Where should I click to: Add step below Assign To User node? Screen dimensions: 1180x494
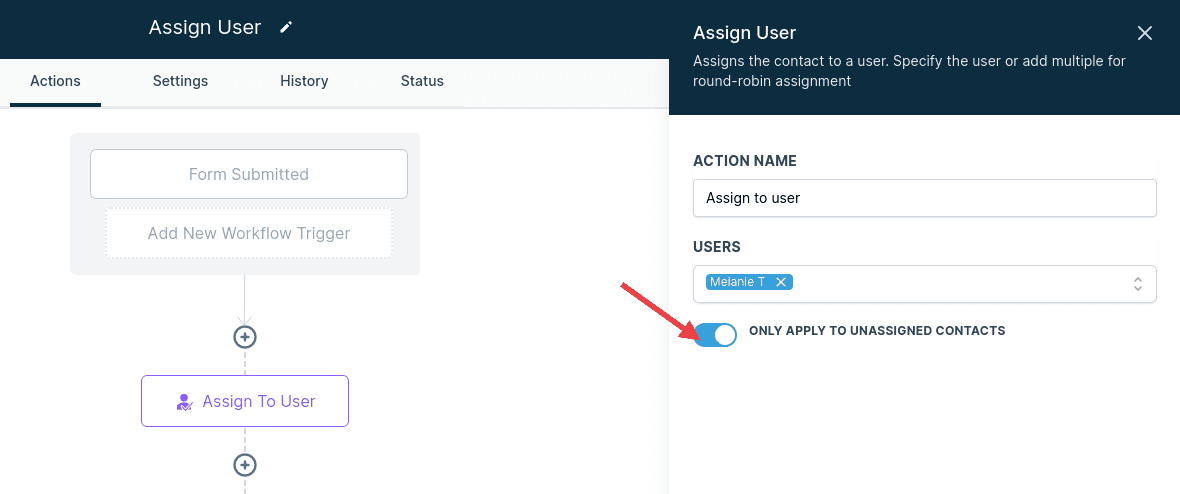pyautogui.click(x=245, y=465)
